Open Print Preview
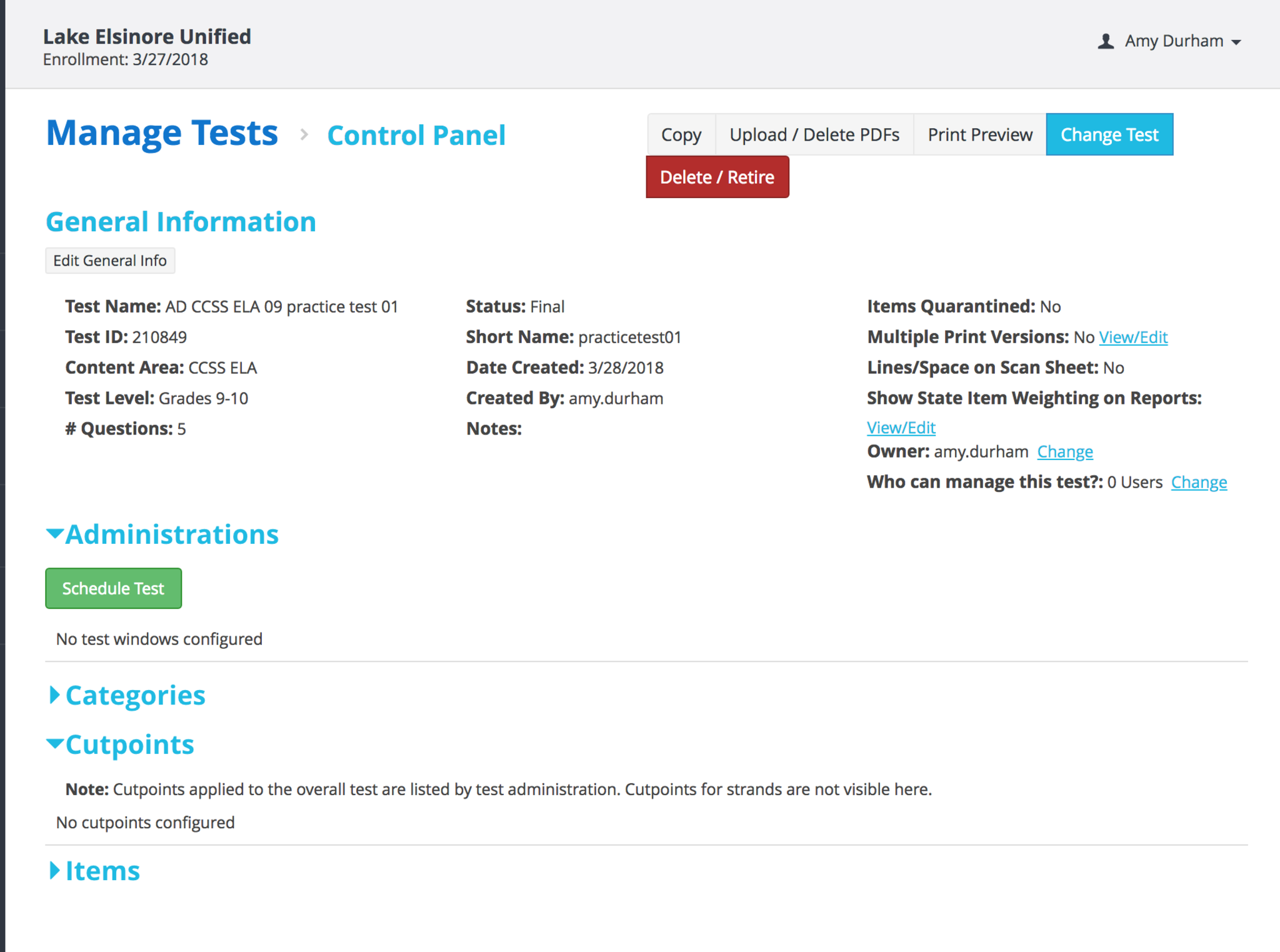 click(x=979, y=134)
